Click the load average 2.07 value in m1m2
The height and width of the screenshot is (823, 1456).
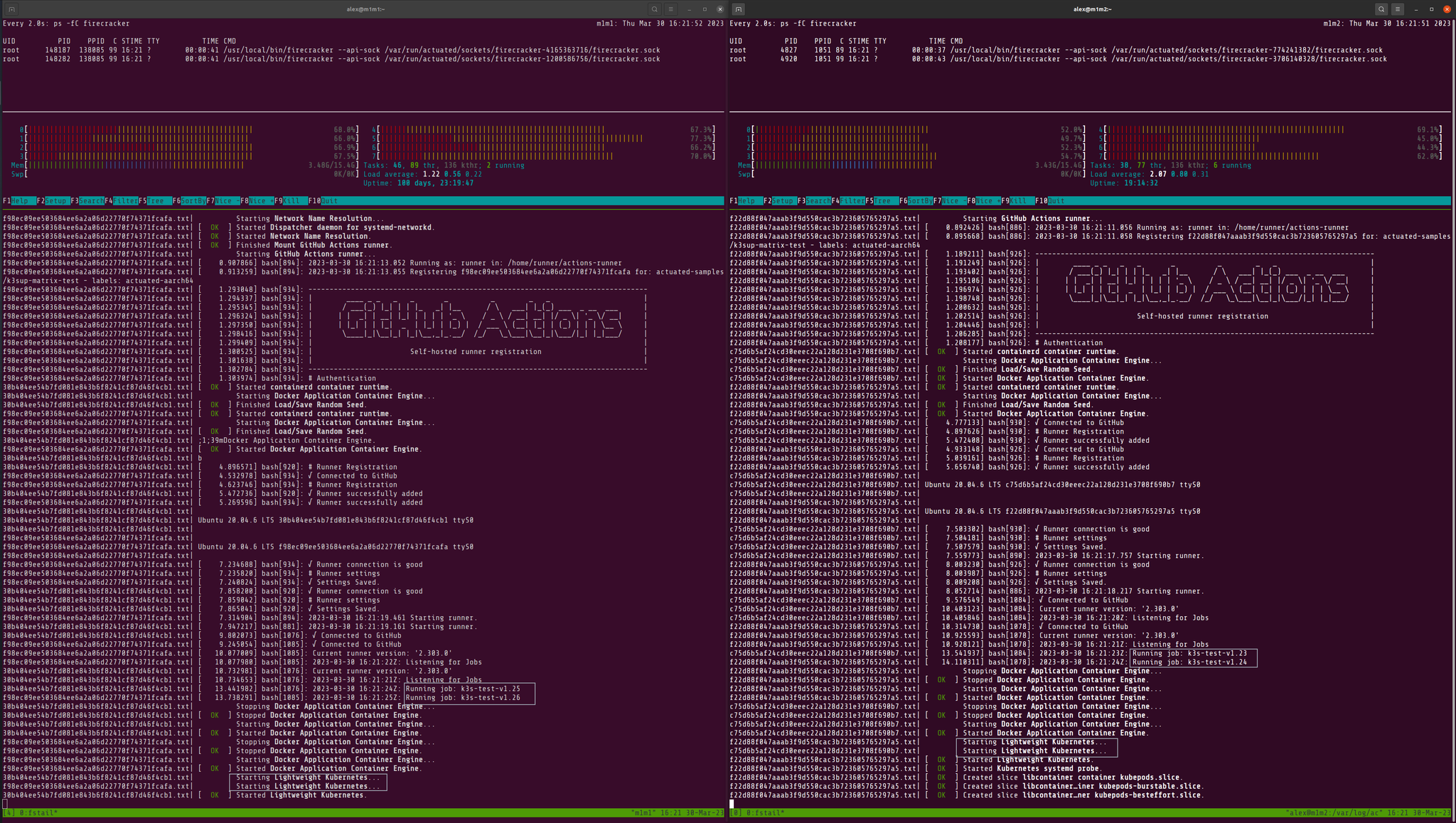coord(1157,174)
